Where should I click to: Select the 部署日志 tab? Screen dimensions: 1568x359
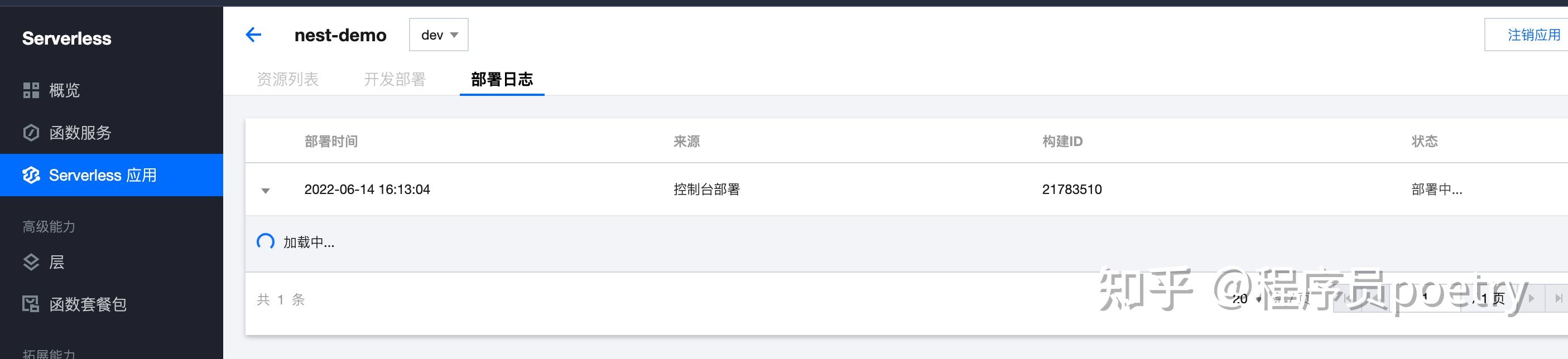pyautogui.click(x=501, y=79)
